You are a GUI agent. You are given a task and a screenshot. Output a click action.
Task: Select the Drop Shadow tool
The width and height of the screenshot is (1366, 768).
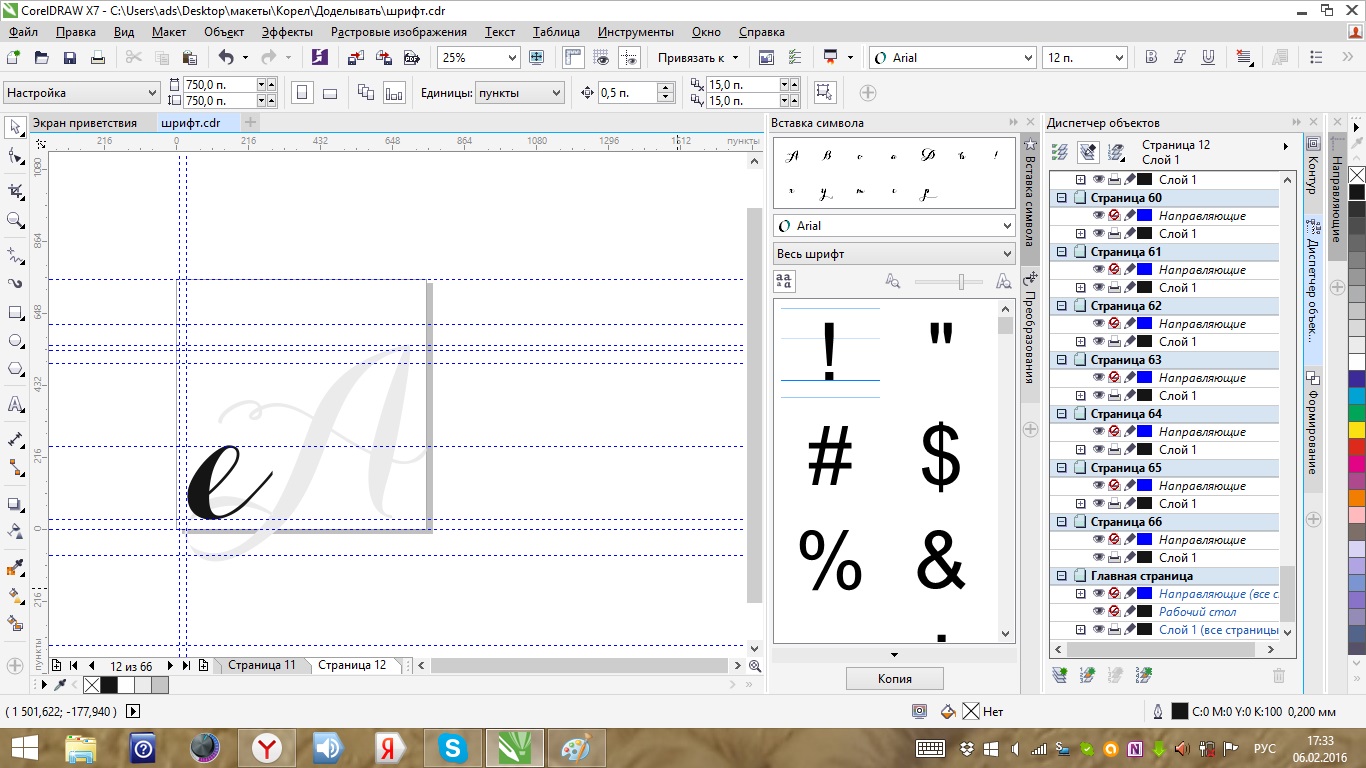[15, 504]
